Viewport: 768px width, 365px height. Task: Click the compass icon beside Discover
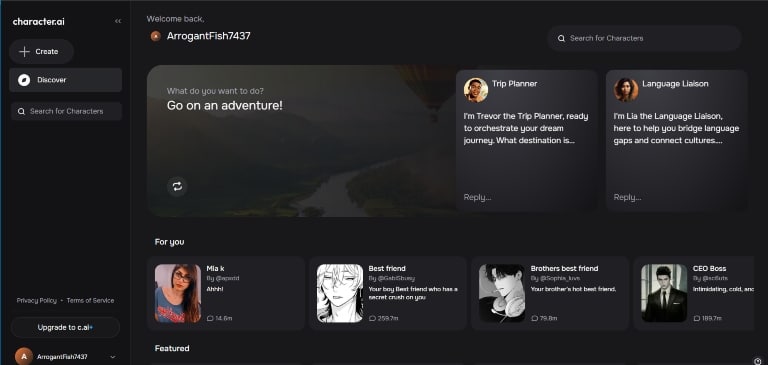24,80
